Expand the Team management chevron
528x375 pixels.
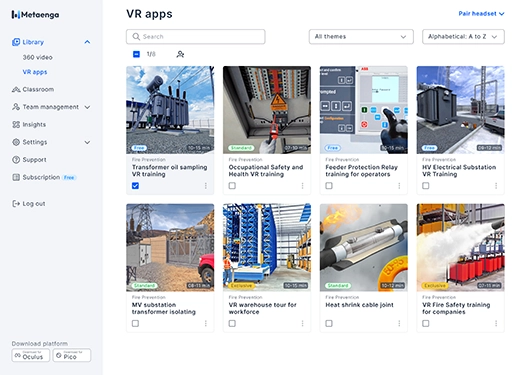87,107
